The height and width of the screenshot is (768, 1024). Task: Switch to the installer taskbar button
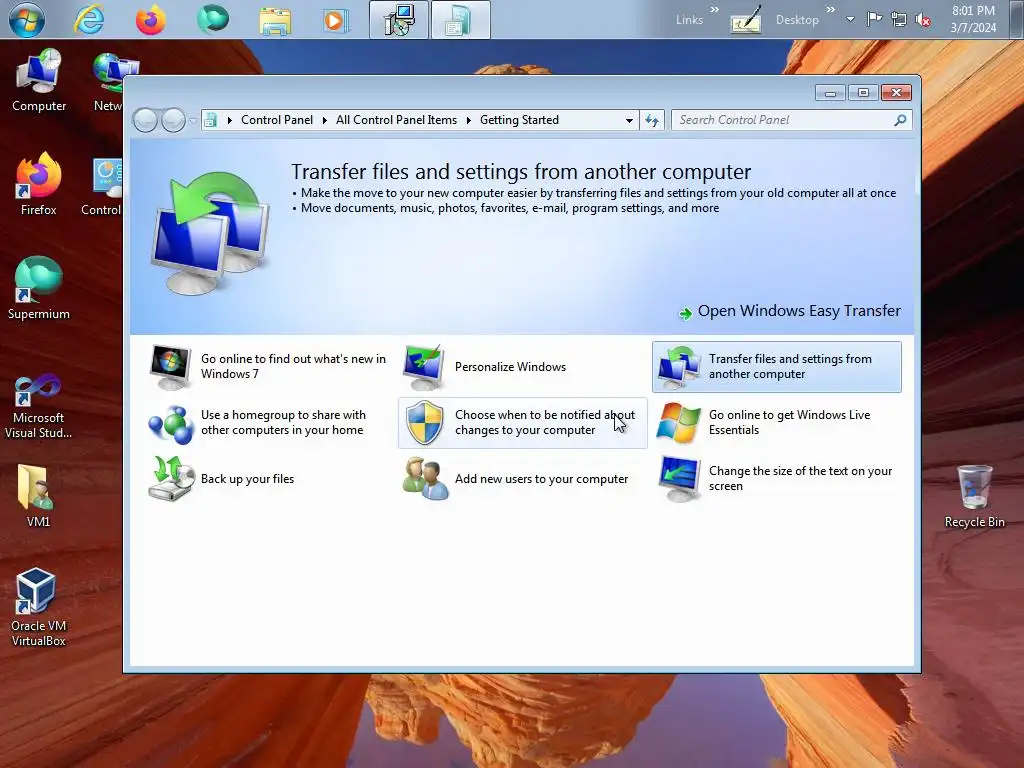399,20
